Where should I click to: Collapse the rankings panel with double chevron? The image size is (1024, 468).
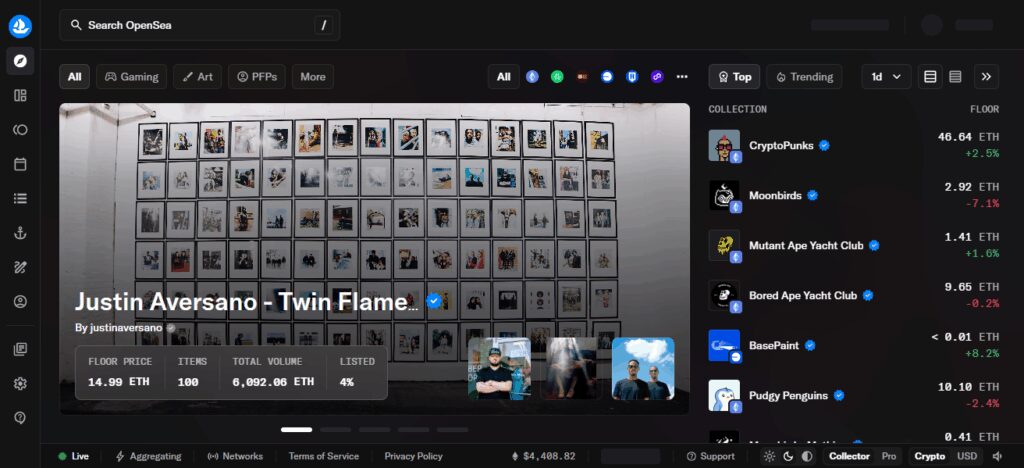986,76
